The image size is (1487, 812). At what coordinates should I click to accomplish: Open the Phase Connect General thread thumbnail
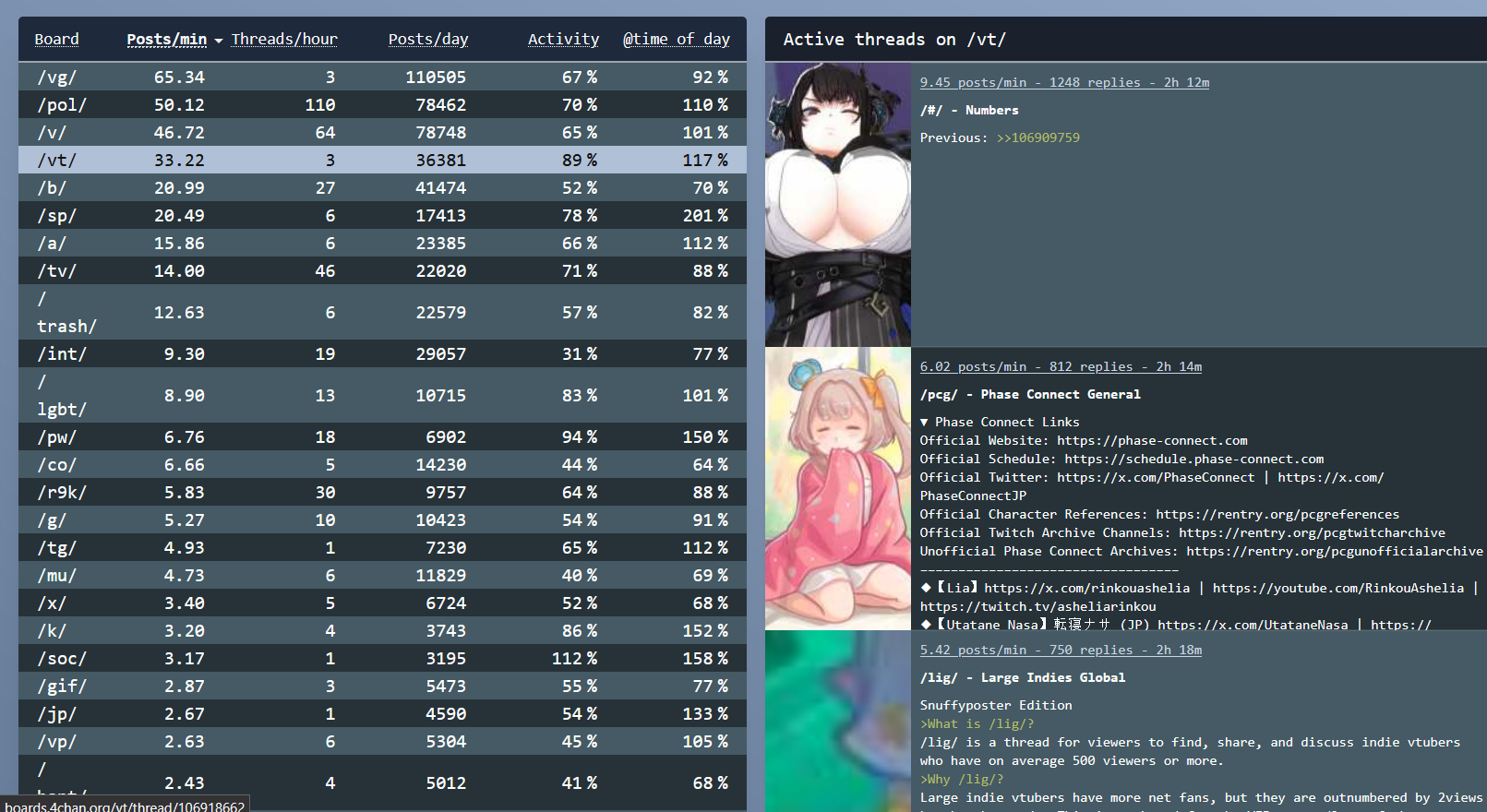[838, 489]
